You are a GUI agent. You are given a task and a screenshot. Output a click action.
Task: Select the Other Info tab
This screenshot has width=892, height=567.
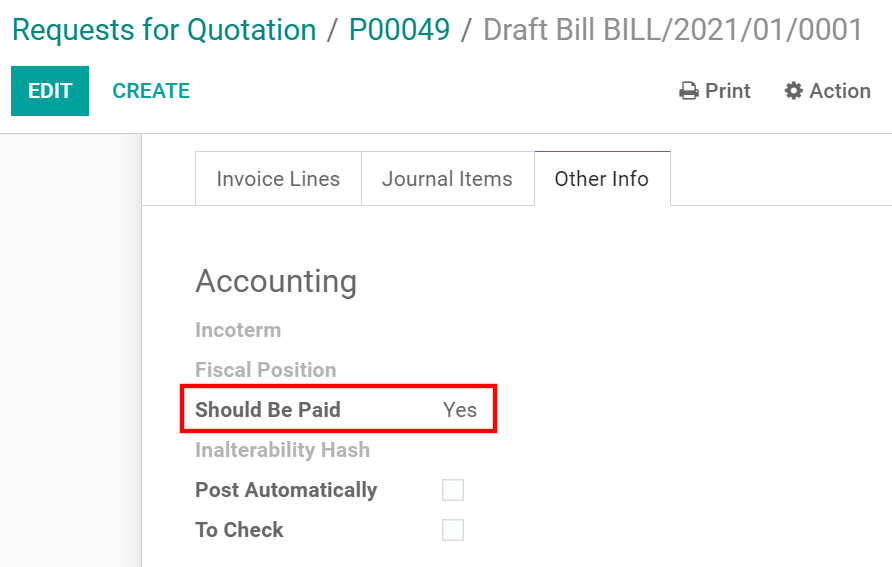(601, 179)
